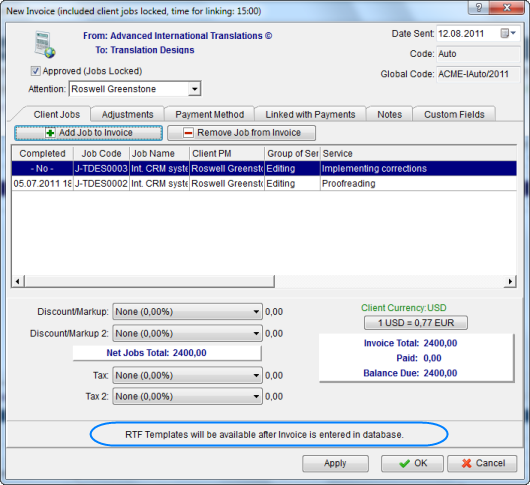Switch to the Adjustments tab
The width and height of the screenshot is (530, 485).
pos(127,115)
